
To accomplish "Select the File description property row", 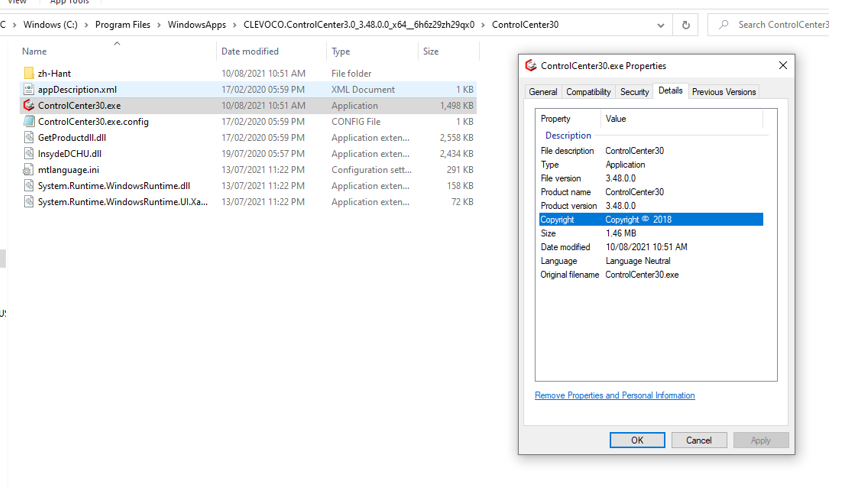I will [x=651, y=151].
